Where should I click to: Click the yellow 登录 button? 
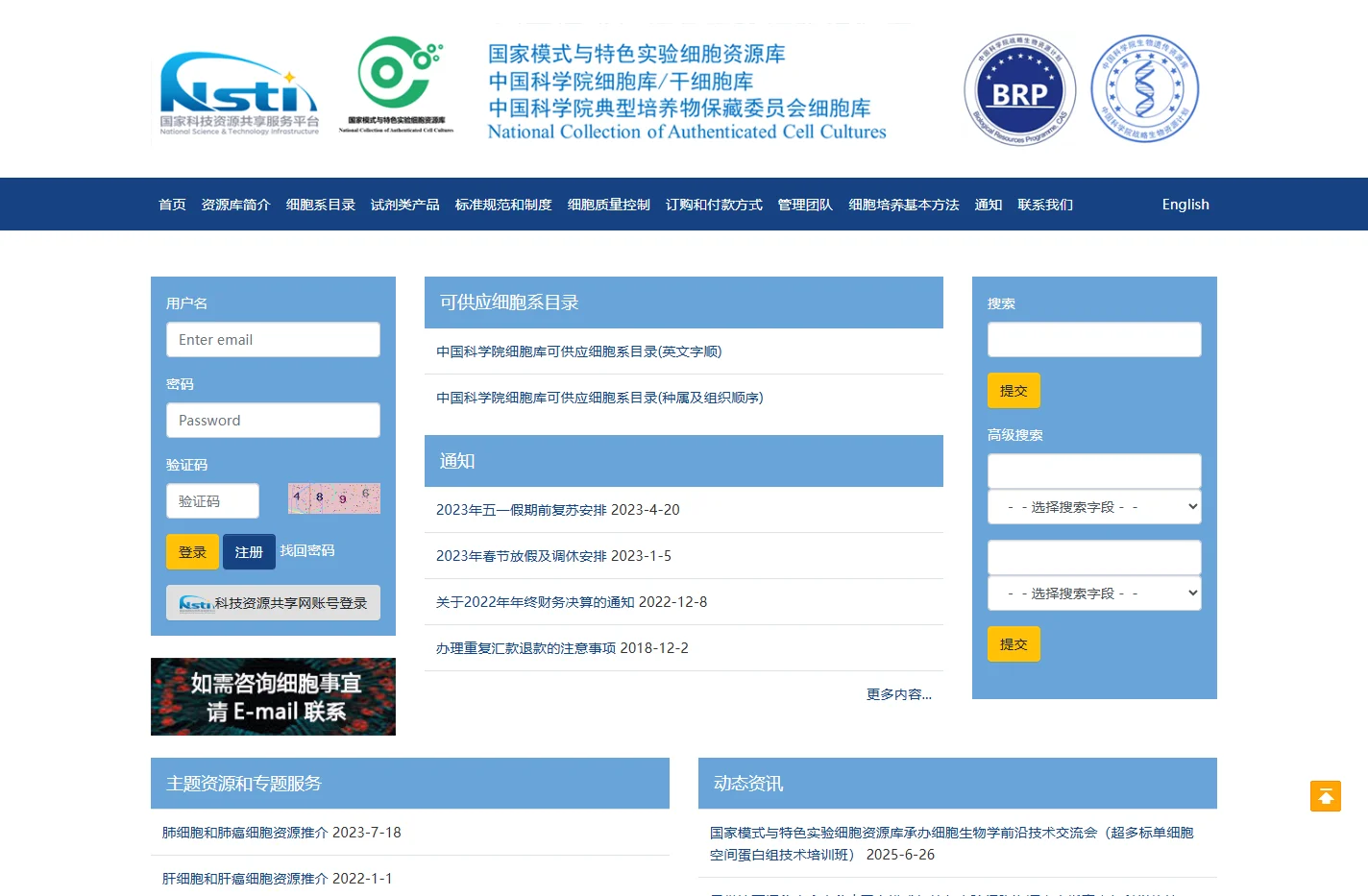coord(192,552)
